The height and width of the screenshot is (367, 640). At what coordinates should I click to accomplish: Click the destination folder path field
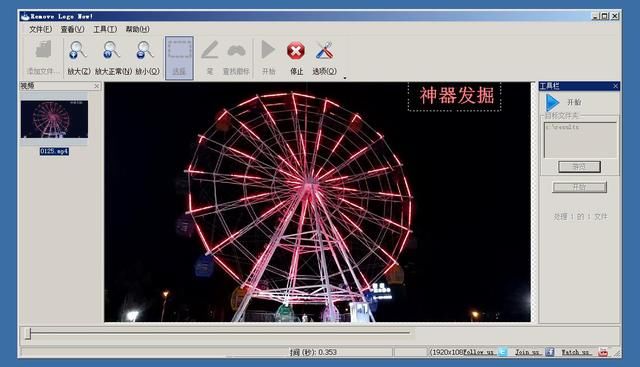click(x=580, y=140)
